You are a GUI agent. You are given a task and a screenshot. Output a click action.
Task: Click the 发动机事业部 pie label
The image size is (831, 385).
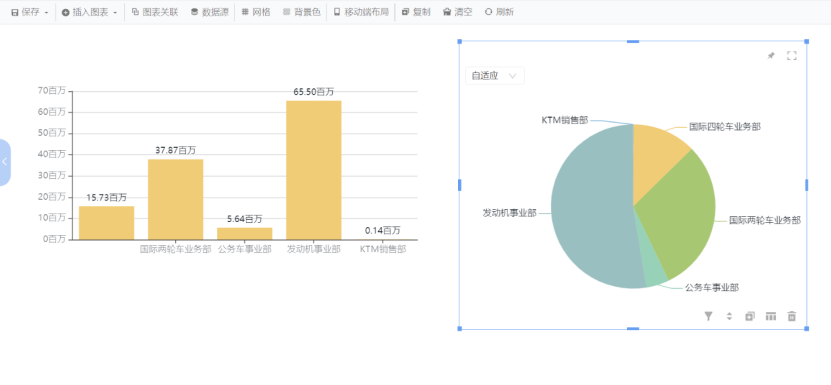click(x=509, y=213)
